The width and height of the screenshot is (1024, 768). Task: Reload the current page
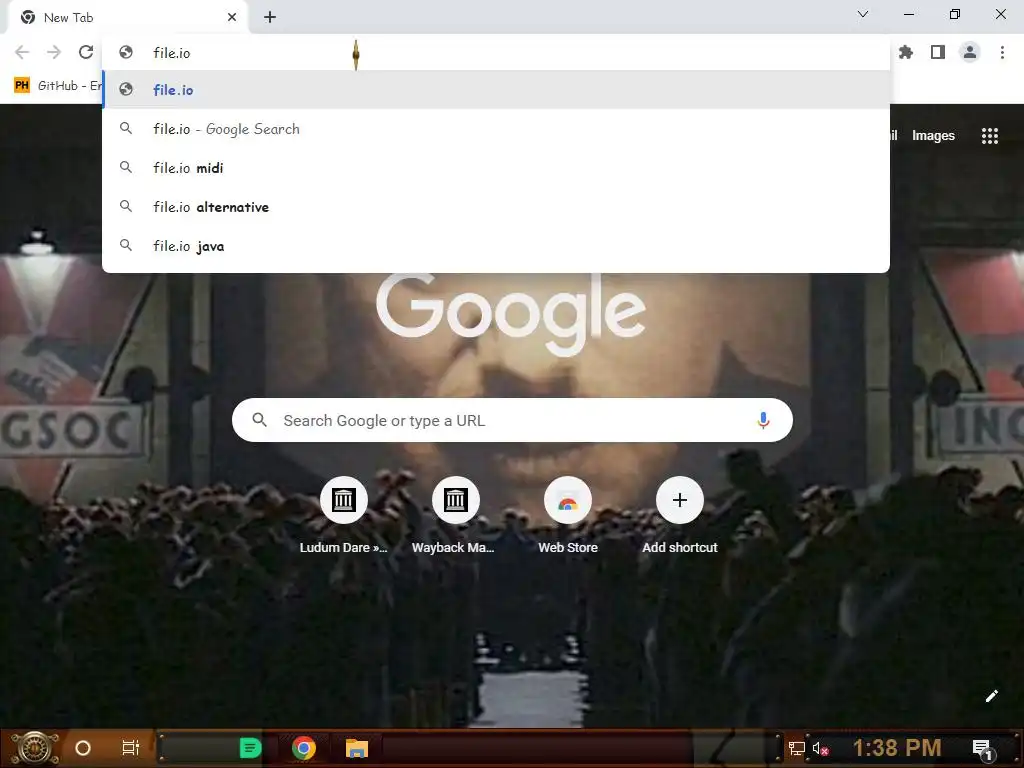point(86,52)
